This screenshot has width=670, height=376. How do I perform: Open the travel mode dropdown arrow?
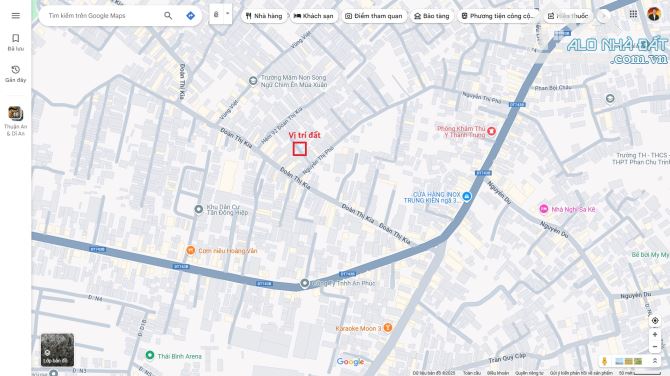pos(227,14)
